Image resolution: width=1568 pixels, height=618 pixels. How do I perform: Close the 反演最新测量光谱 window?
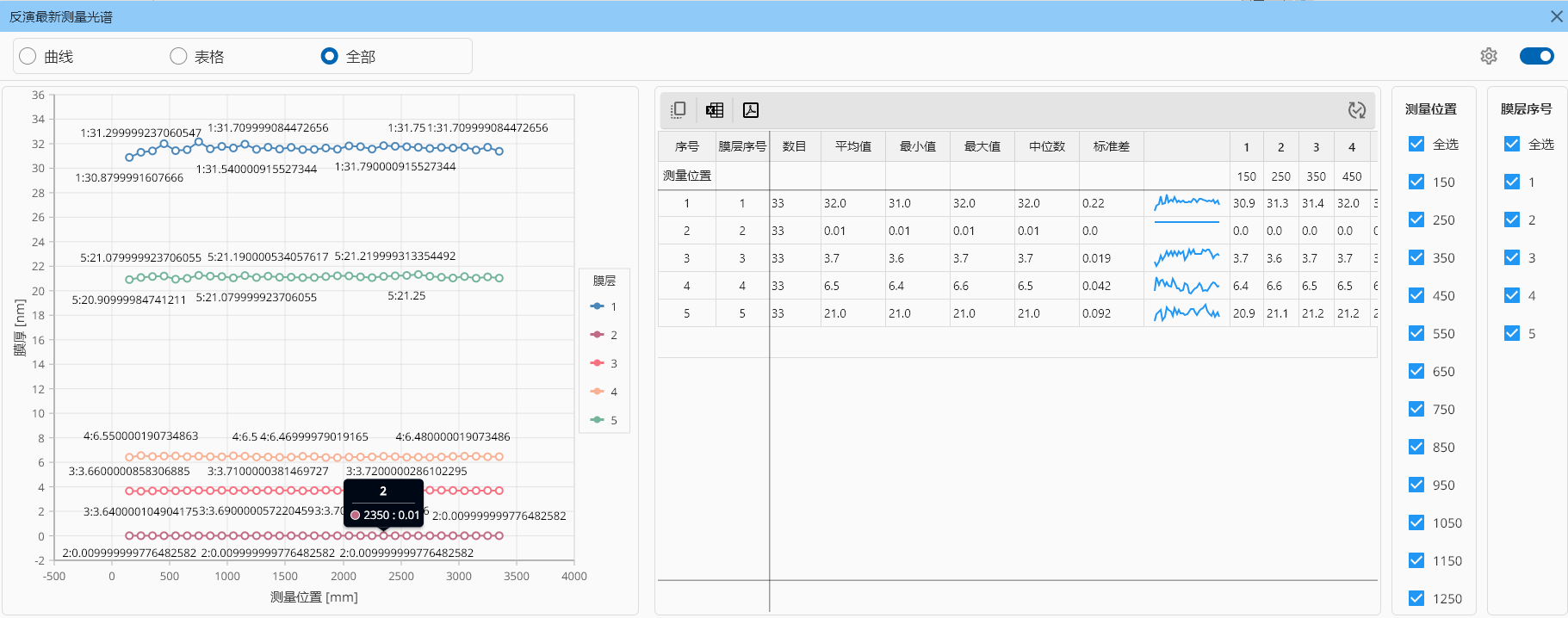point(1556,16)
